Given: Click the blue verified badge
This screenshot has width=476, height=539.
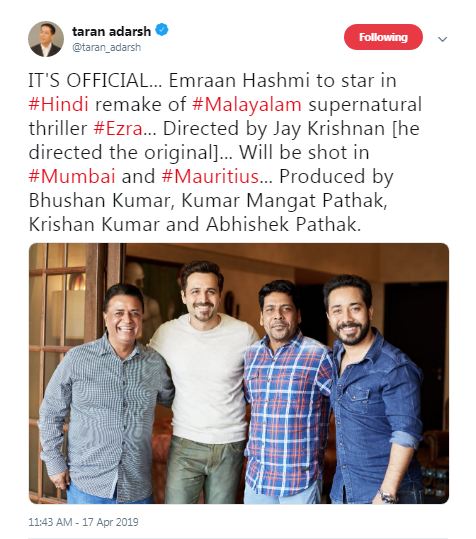Looking at the screenshot, I should point(162,30).
